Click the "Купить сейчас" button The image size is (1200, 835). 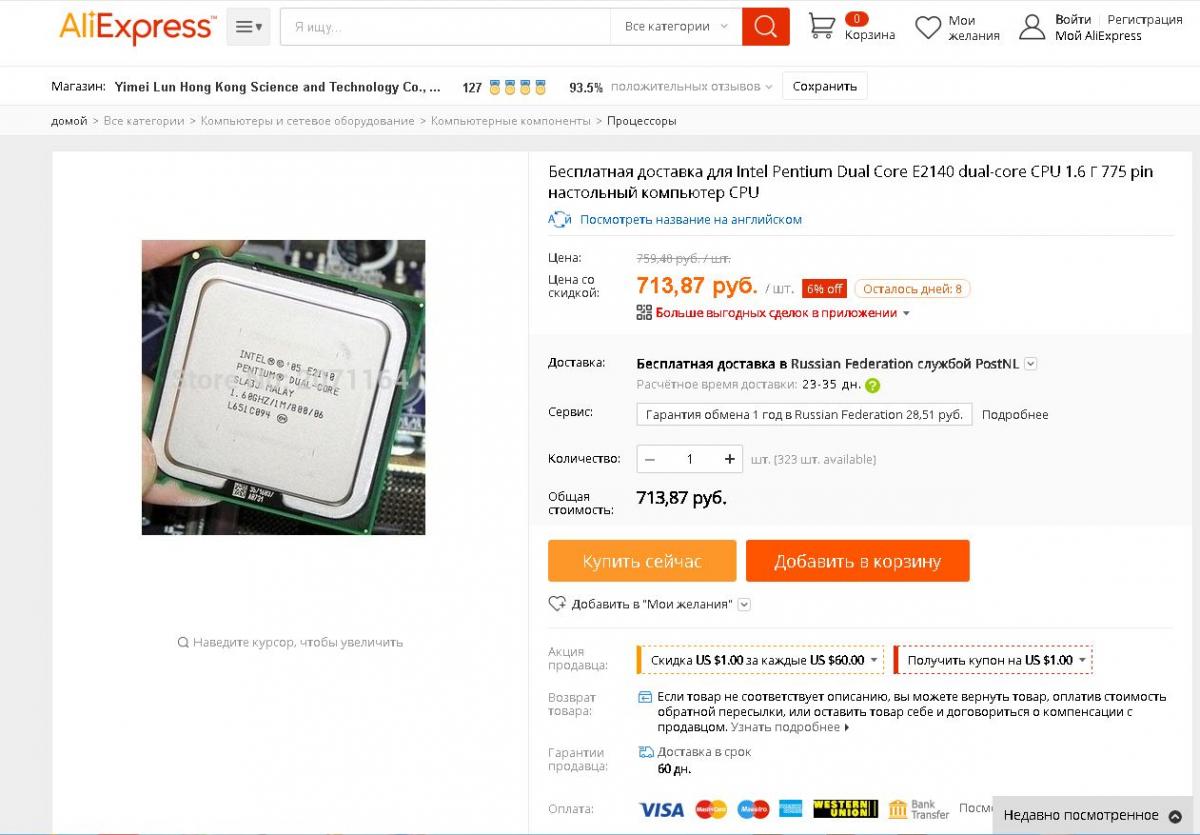(642, 561)
